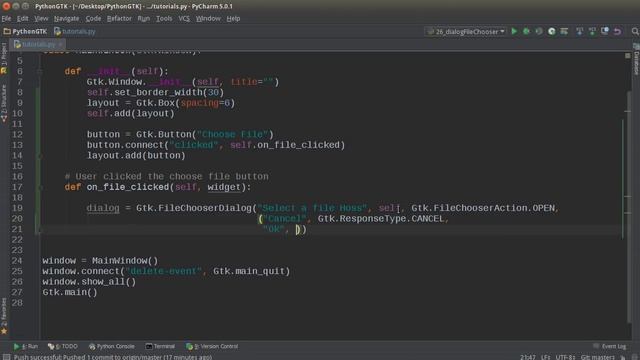The height and width of the screenshot is (360, 640).
Task: Open the Help menu
Action: 233,18
